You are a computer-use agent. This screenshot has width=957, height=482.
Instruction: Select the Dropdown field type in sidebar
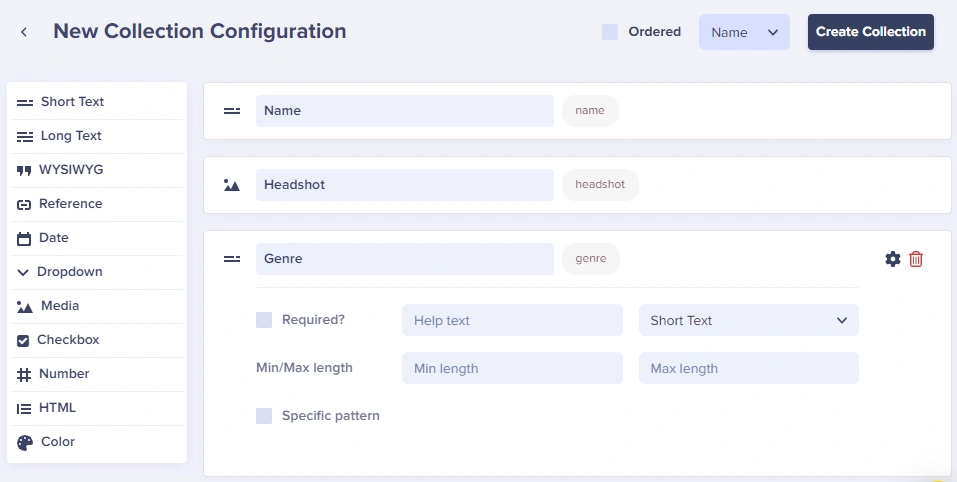[x=69, y=272]
